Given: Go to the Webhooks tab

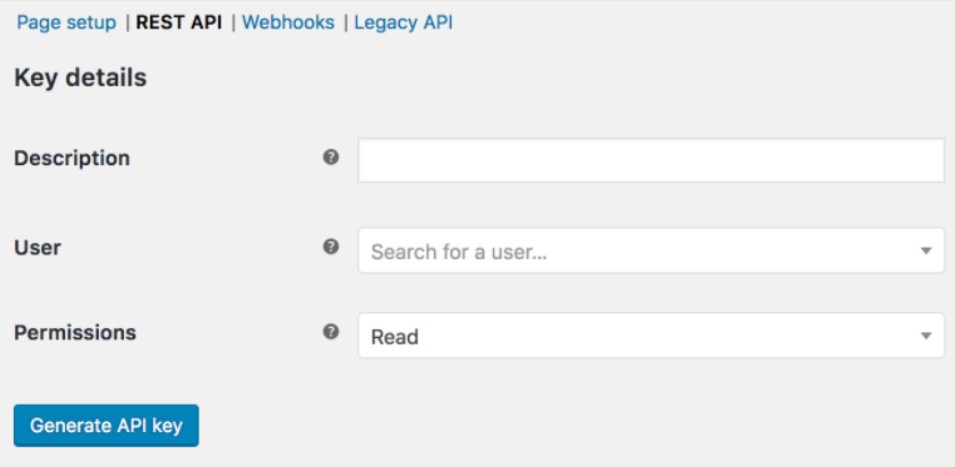Looking at the screenshot, I should click(x=288, y=23).
